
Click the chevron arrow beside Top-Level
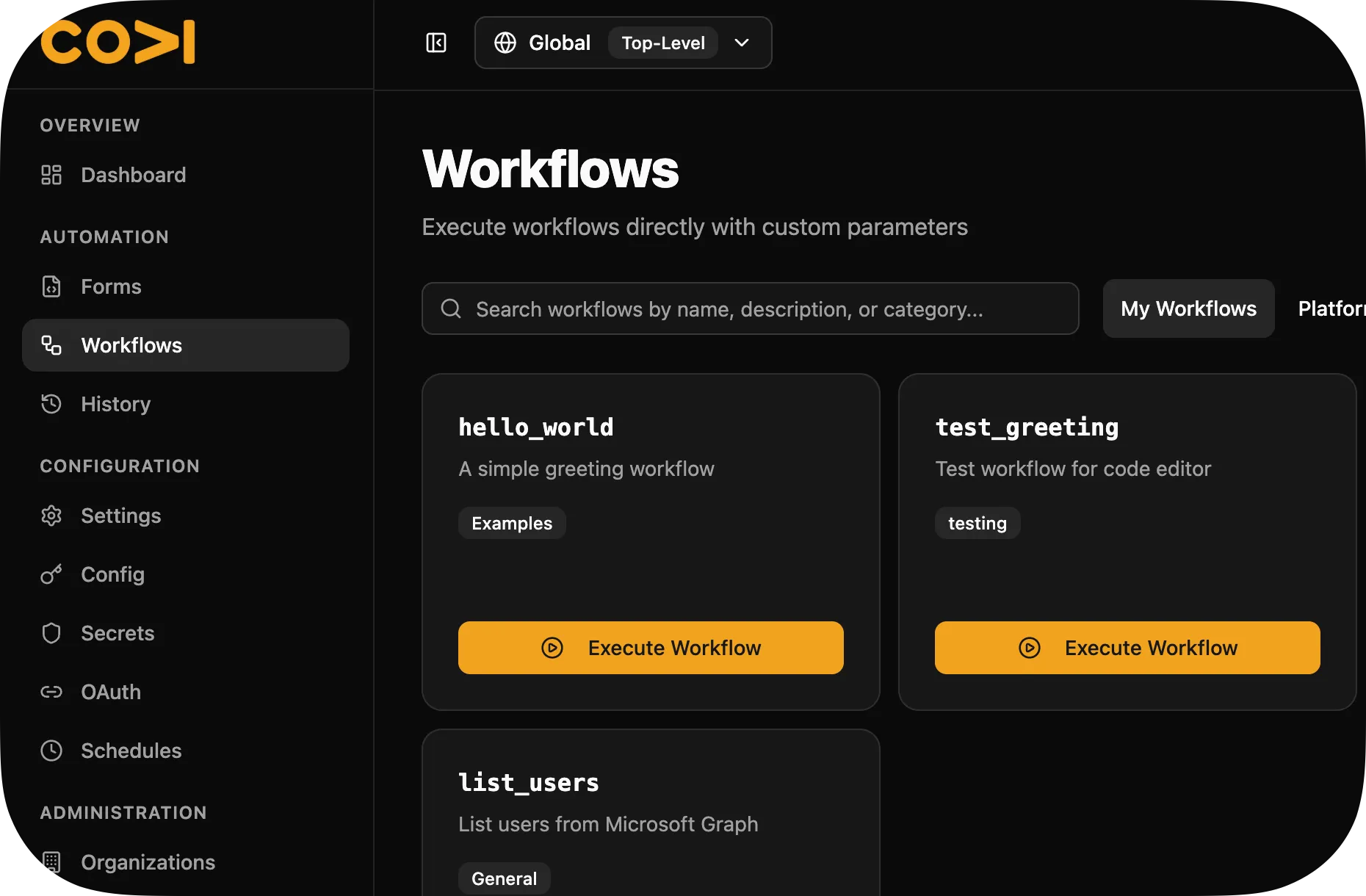point(742,43)
